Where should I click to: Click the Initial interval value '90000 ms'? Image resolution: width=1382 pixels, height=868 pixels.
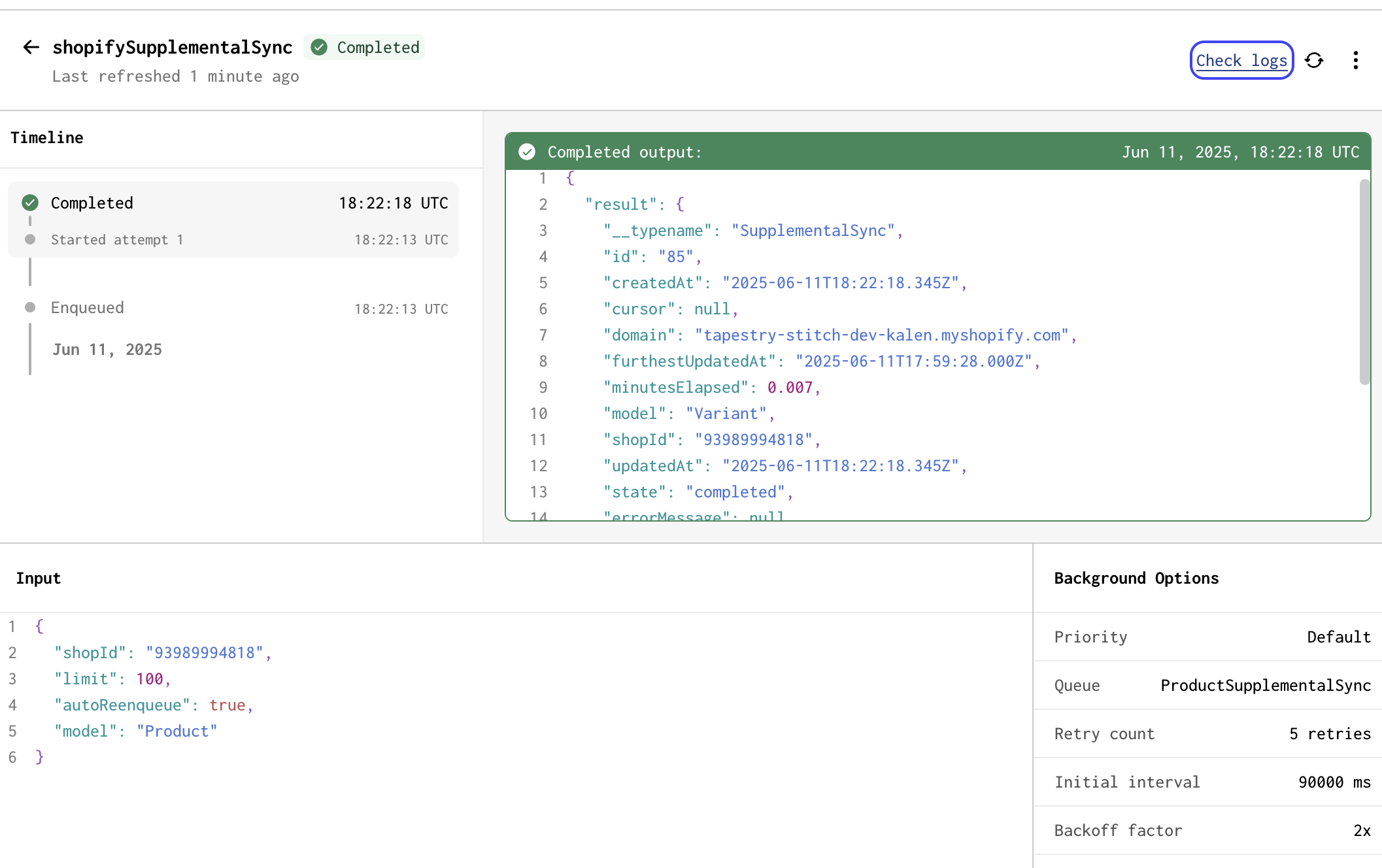1334,782
